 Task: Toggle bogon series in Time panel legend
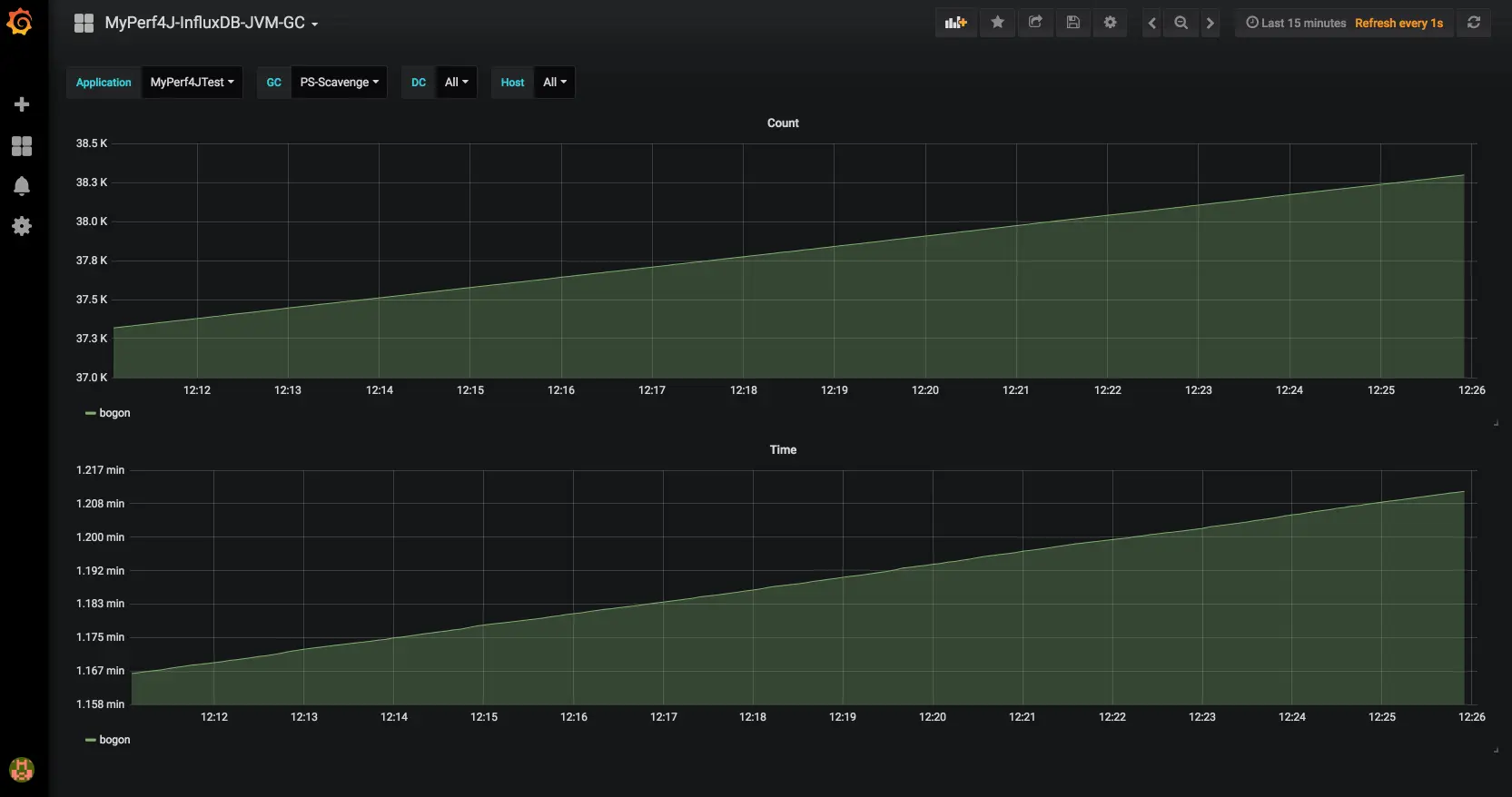114,740
